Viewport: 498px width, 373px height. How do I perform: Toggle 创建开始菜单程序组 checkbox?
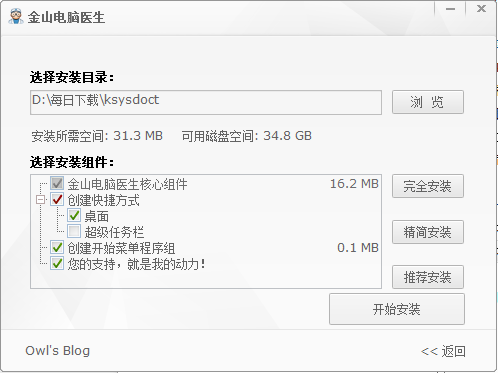[x=57, y=247]
